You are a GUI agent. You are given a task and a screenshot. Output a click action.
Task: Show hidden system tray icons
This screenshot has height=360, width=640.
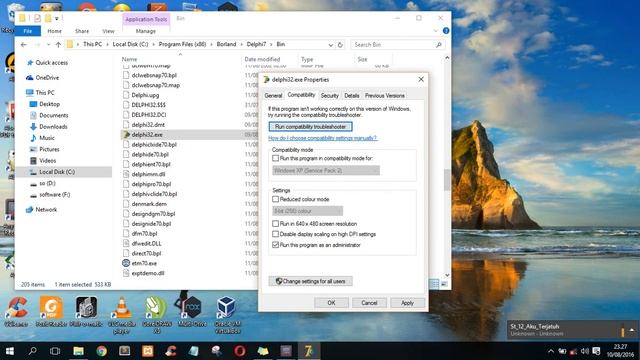click(551, 351)
